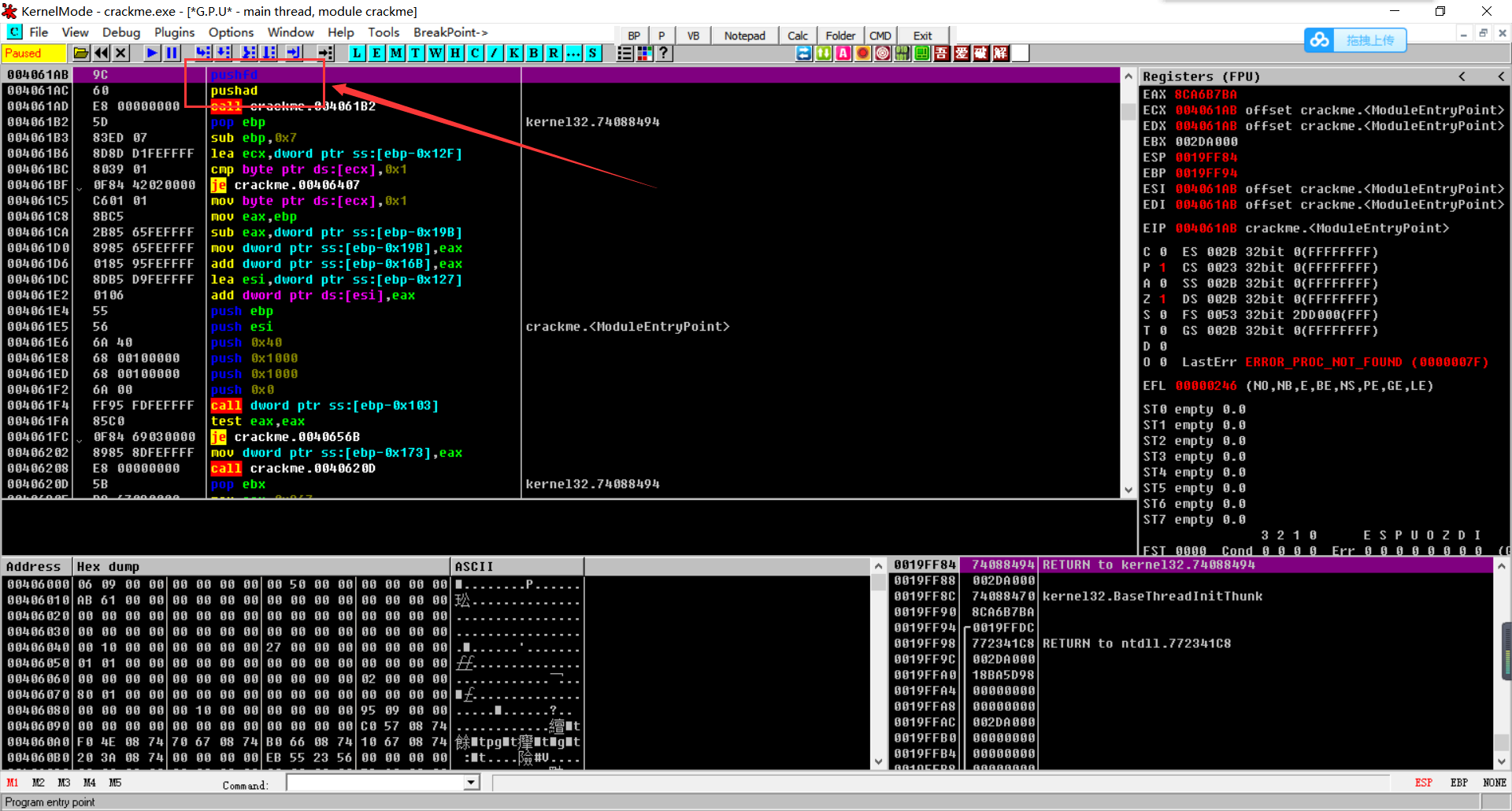Show Run trace with the ... button
This screenshot has height=811, width=1512.
pyautogui.click(x=573, y=53)
